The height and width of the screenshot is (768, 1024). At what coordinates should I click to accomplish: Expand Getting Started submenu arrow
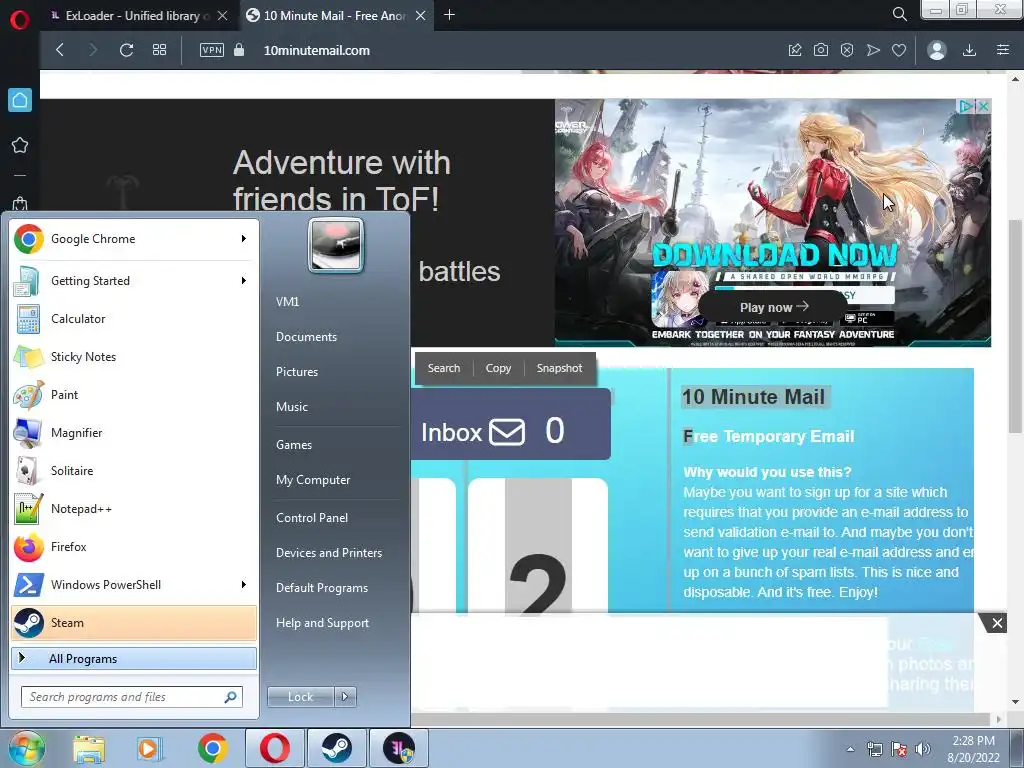click(244, 281)
